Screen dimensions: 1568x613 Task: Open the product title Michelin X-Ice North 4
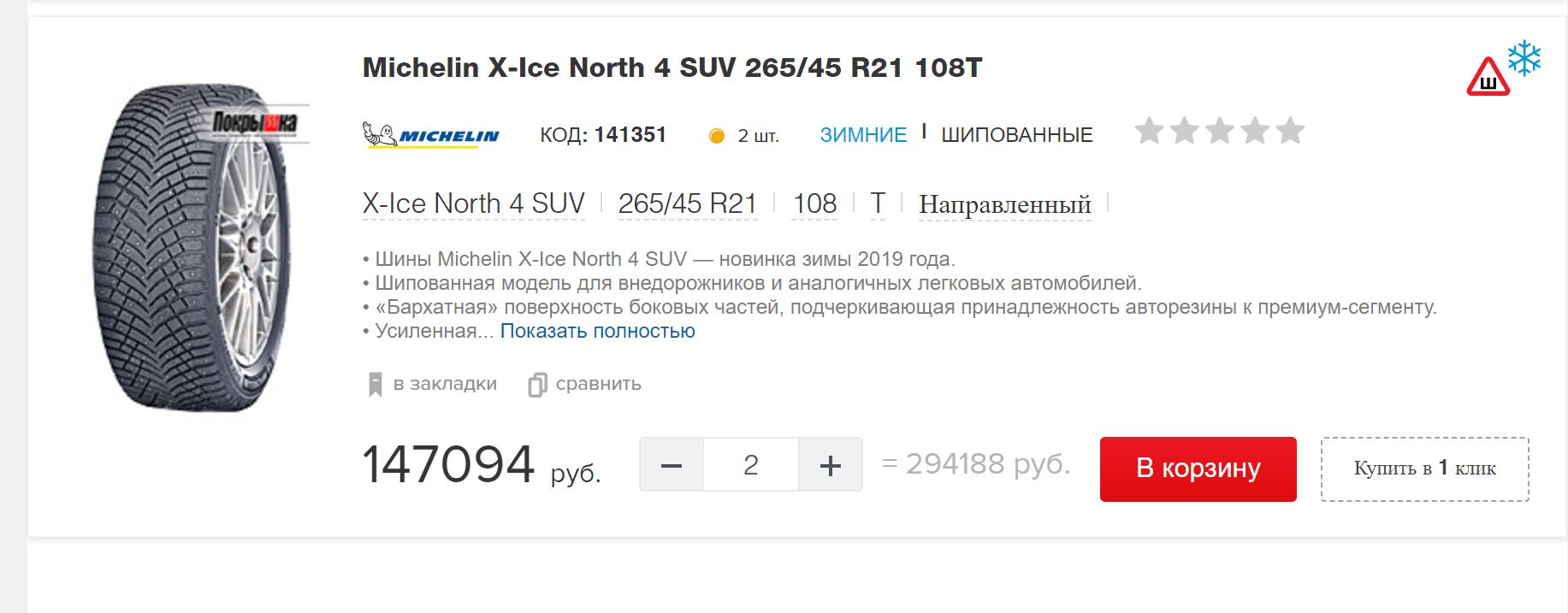click(x=672, y=68)
